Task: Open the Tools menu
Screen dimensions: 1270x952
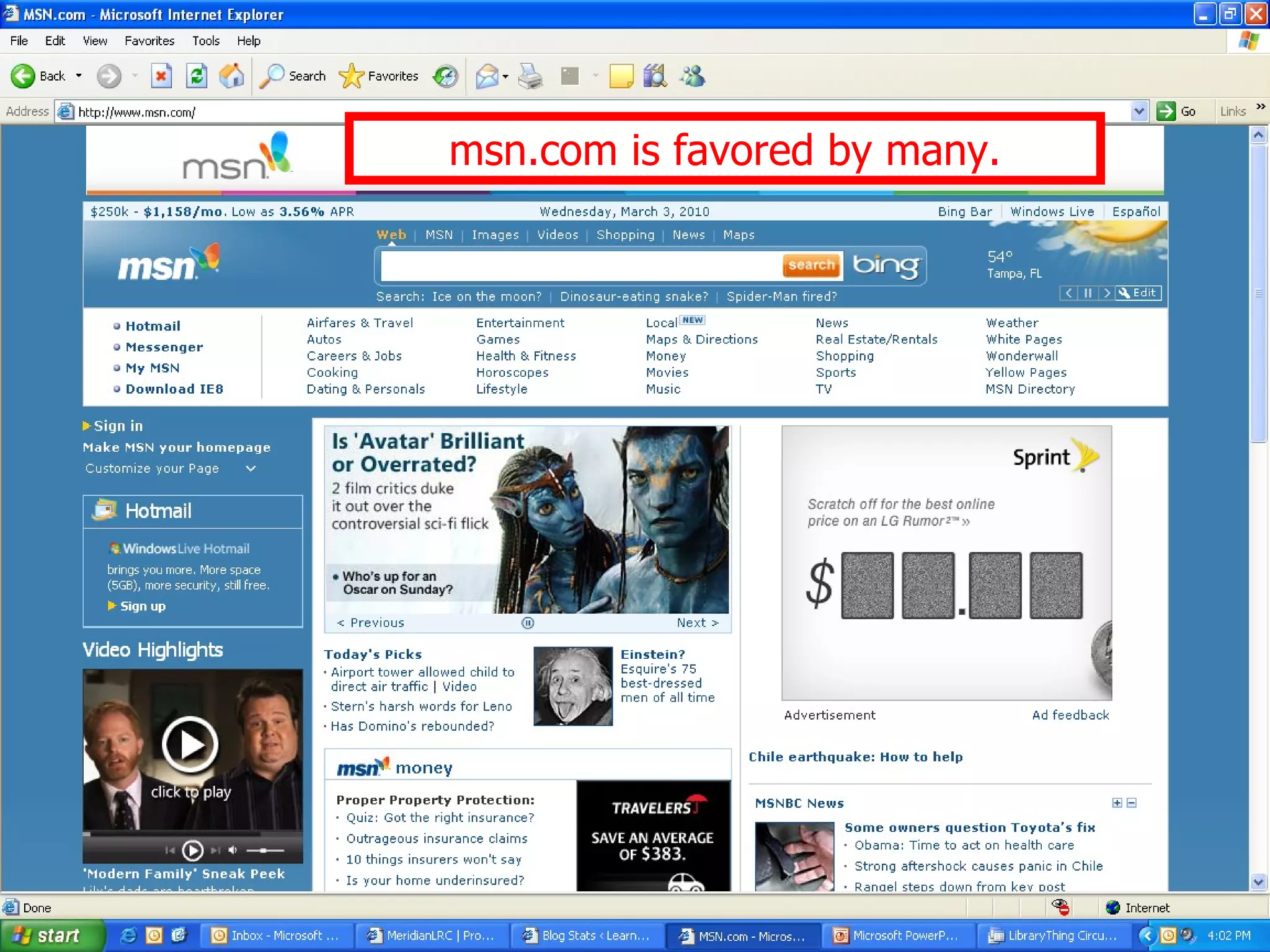Action: point(206,41)
